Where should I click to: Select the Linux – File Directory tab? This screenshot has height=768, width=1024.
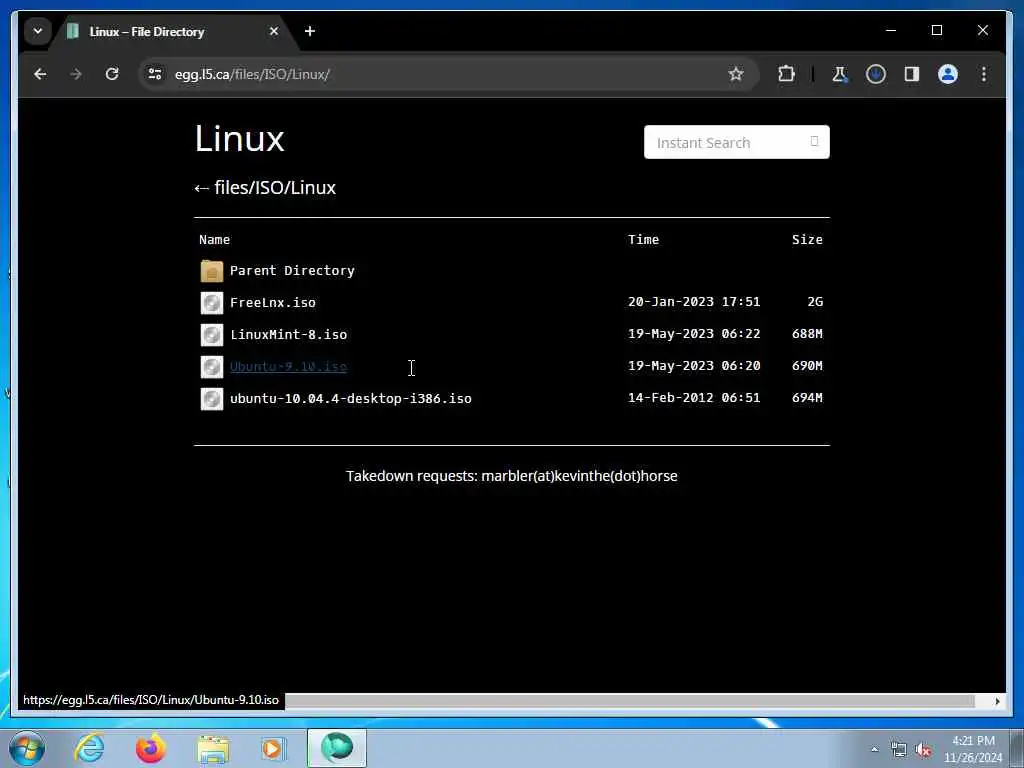tap(175, 31)
